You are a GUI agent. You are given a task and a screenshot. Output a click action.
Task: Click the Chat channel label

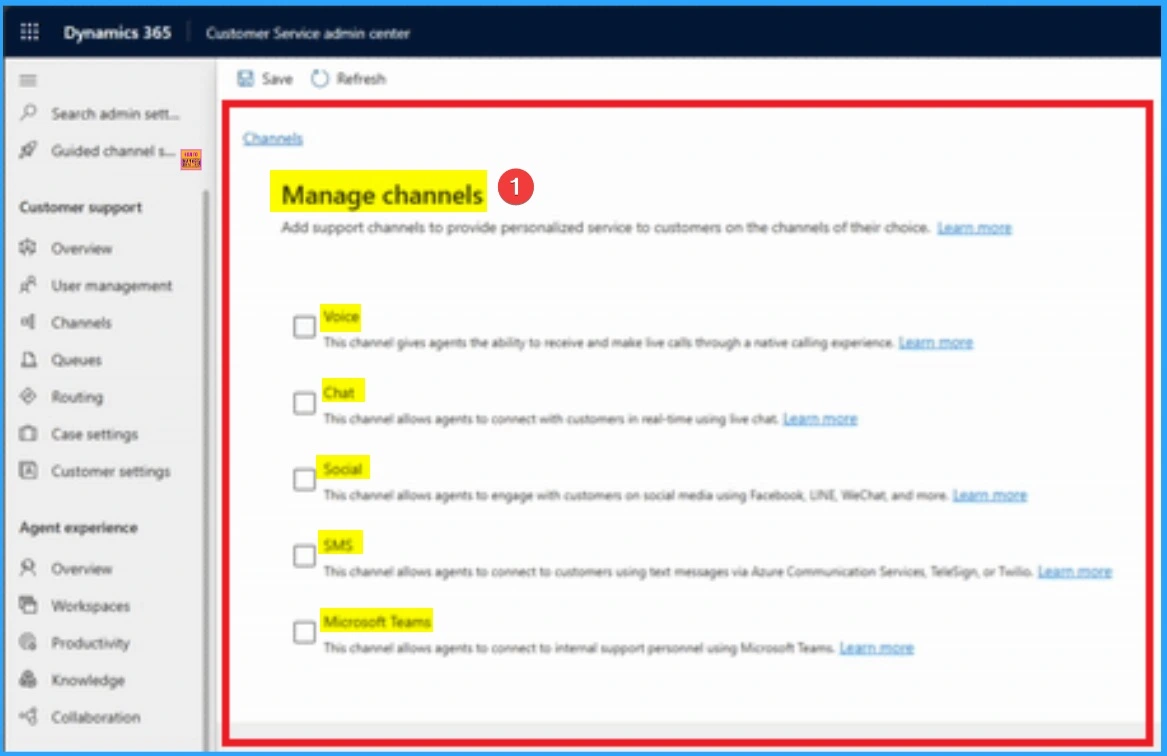[x=339, y=393]
